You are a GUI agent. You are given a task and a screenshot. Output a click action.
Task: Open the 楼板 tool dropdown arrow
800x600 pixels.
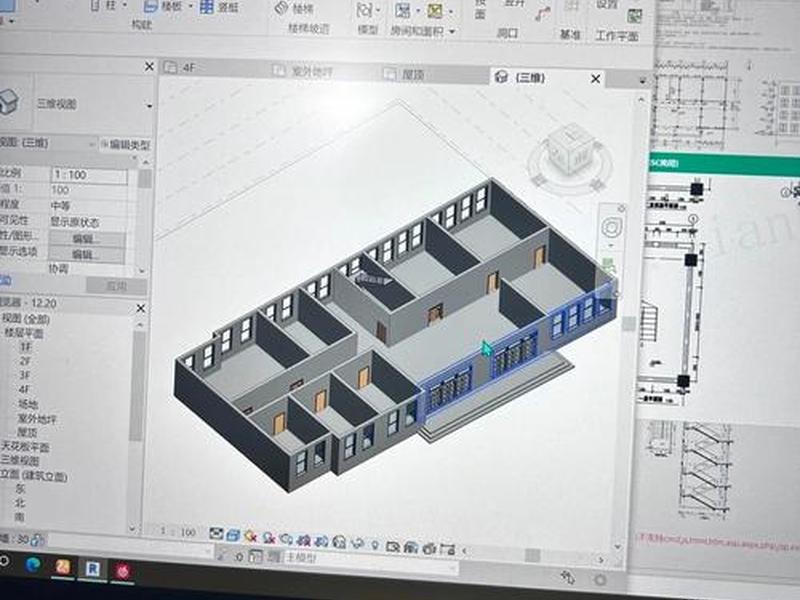[x=191, y=7]
